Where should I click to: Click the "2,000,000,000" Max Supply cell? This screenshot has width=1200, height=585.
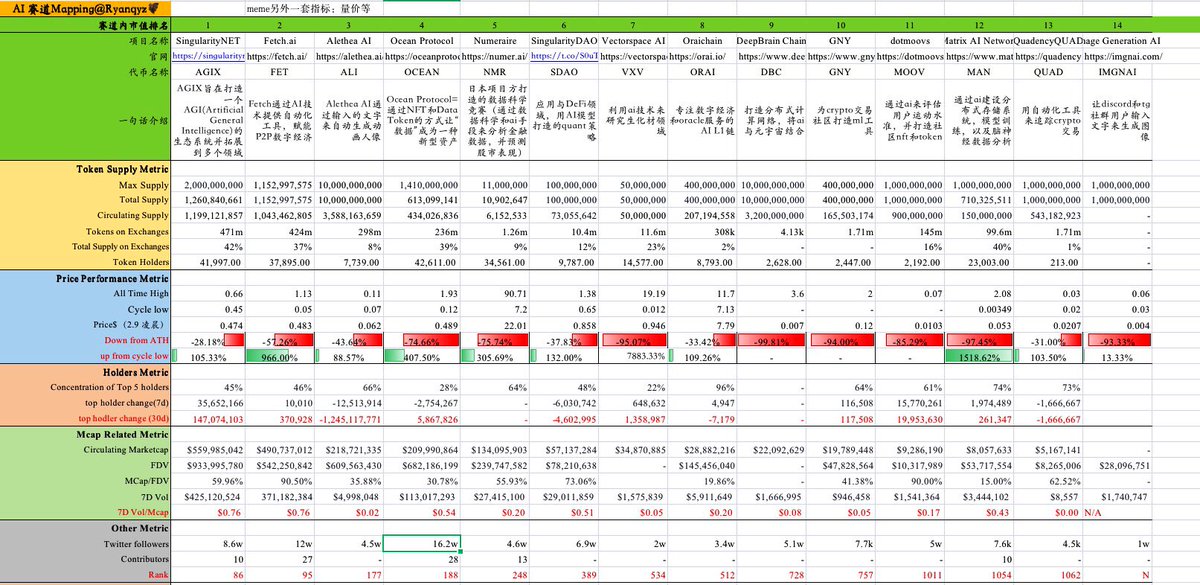tap(208, 185)
